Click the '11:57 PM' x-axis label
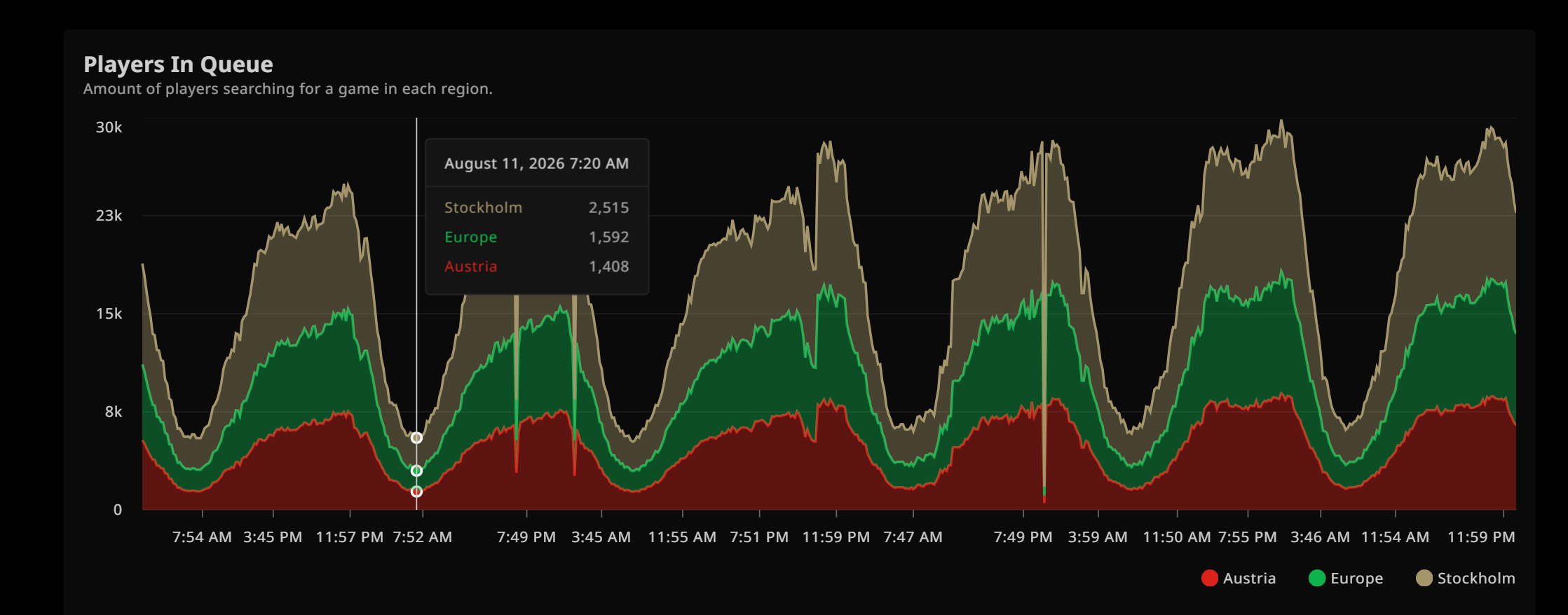Viewport: 1568px width, 615px height. pos(350,537)
